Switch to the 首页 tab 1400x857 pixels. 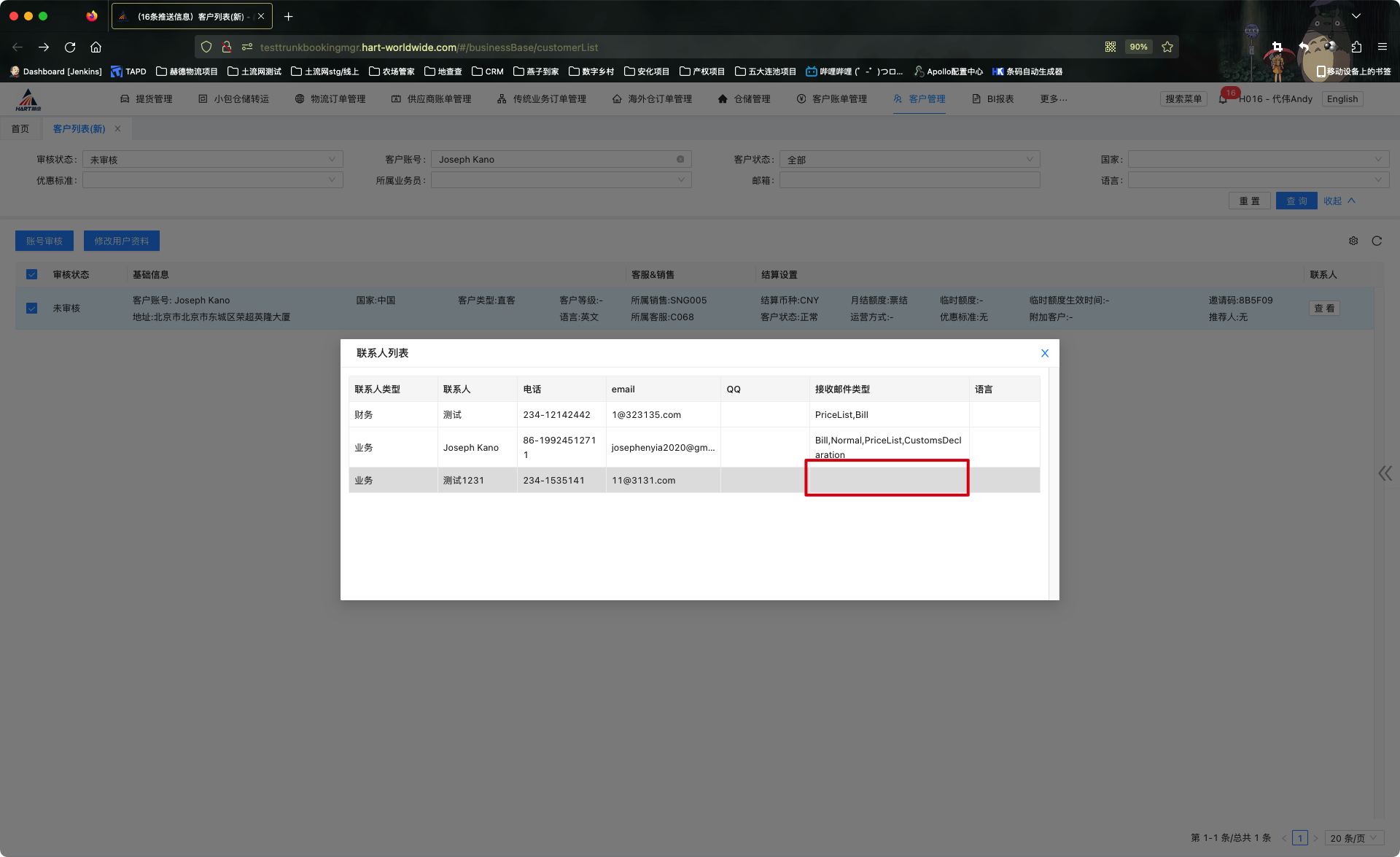[x=20, y=129]
